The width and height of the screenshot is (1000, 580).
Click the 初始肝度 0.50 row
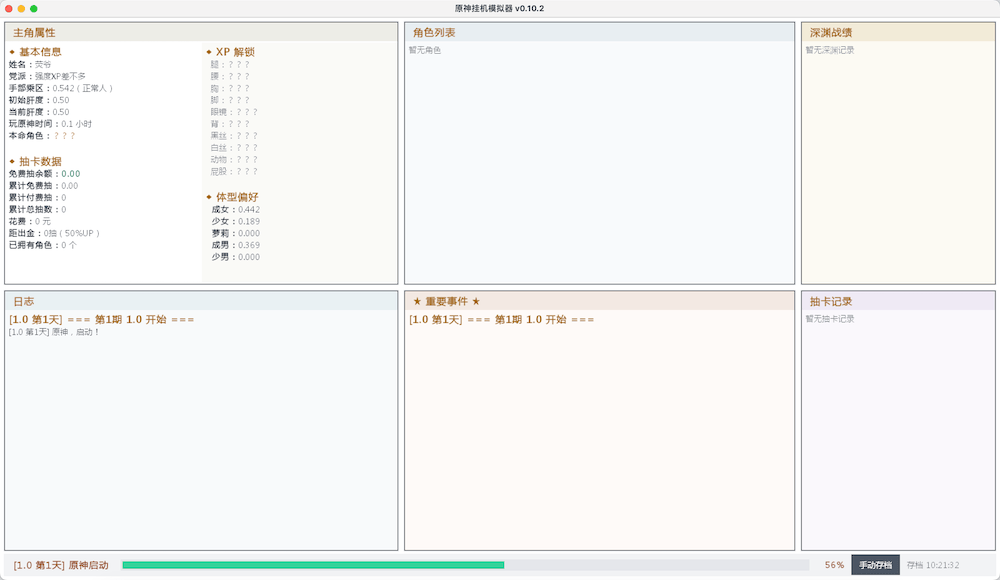(x=39, y=100)
